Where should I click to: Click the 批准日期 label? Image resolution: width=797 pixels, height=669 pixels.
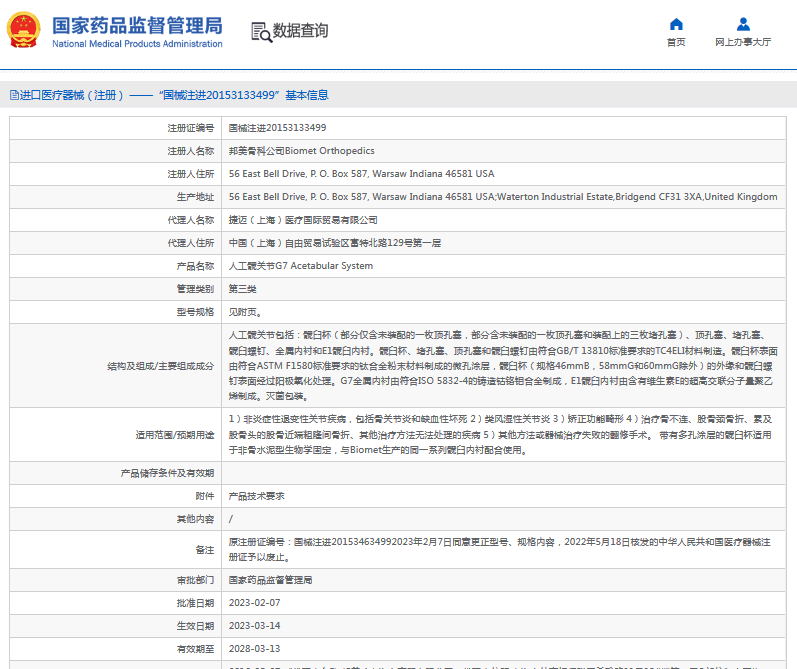click(x=196, y=603)
